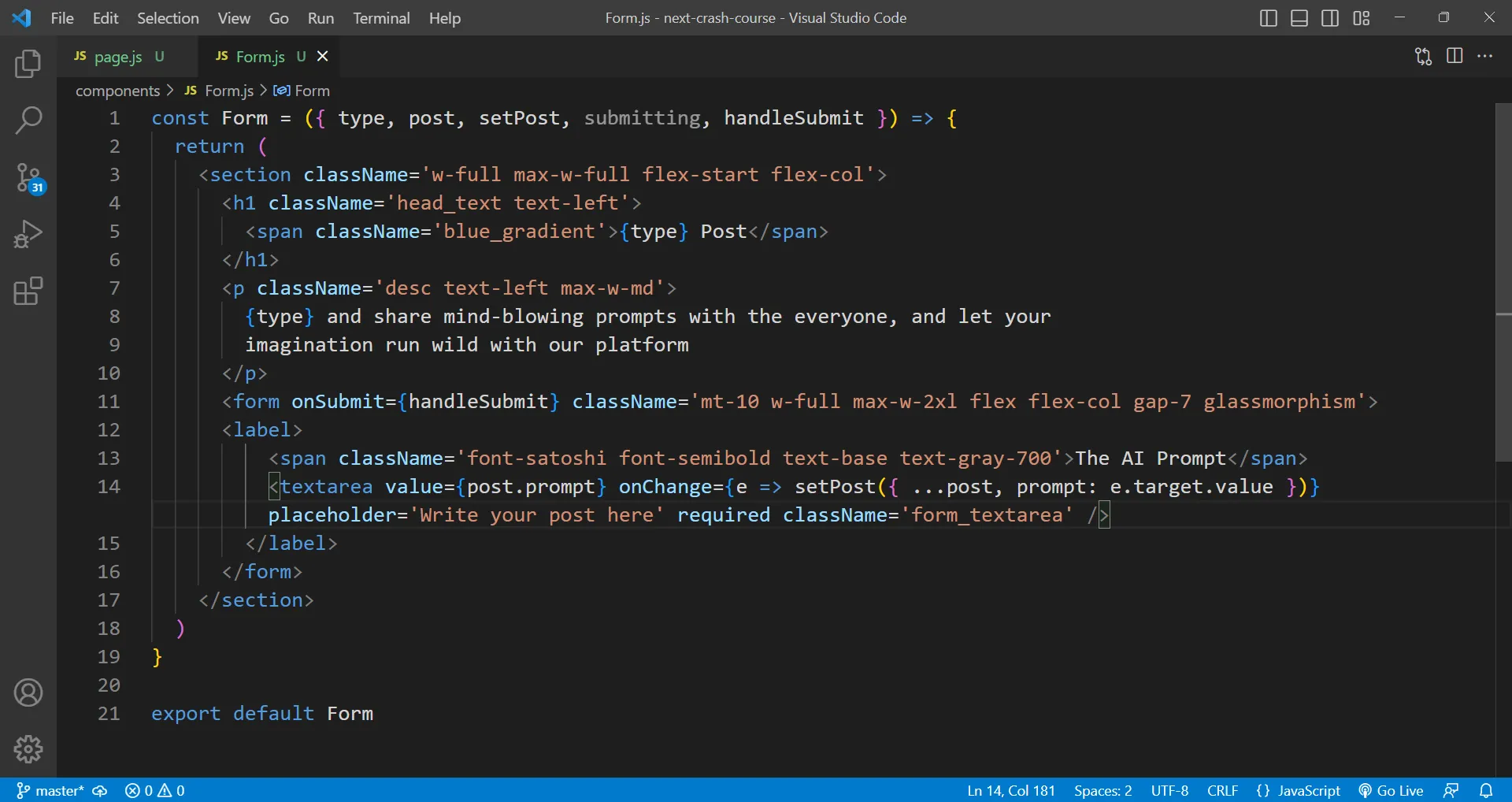The width and height of the screenshot is (1512, 802).
Task: Click Ln 14, Col 181 cursor position
Action: (1011, 790)
